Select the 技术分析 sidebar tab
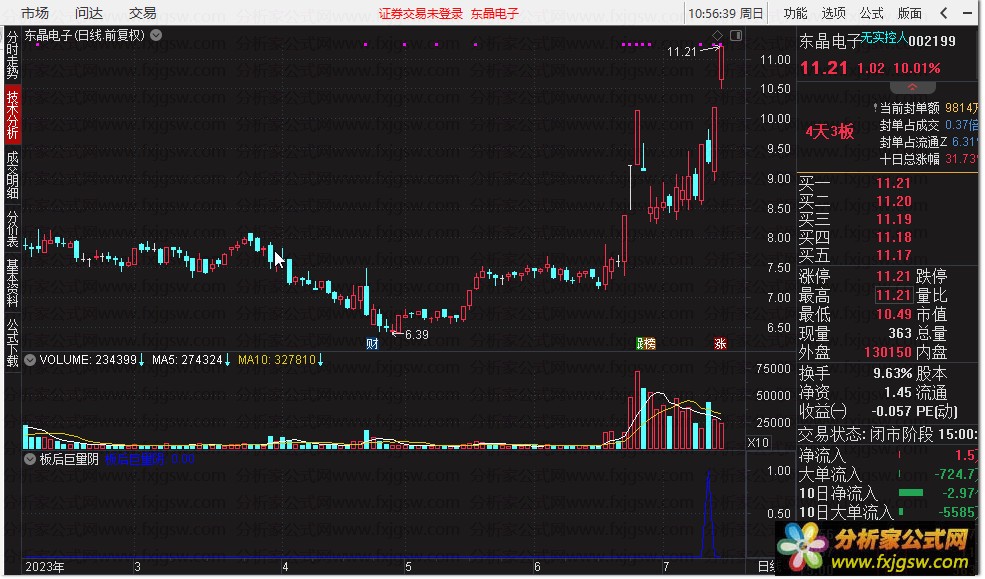 (x=13, y=115)
